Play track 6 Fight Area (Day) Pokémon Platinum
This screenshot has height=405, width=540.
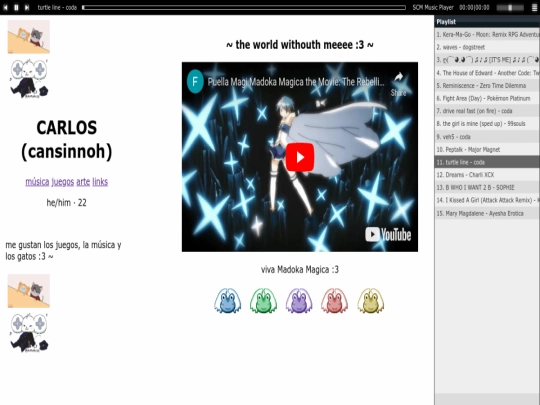487,98
